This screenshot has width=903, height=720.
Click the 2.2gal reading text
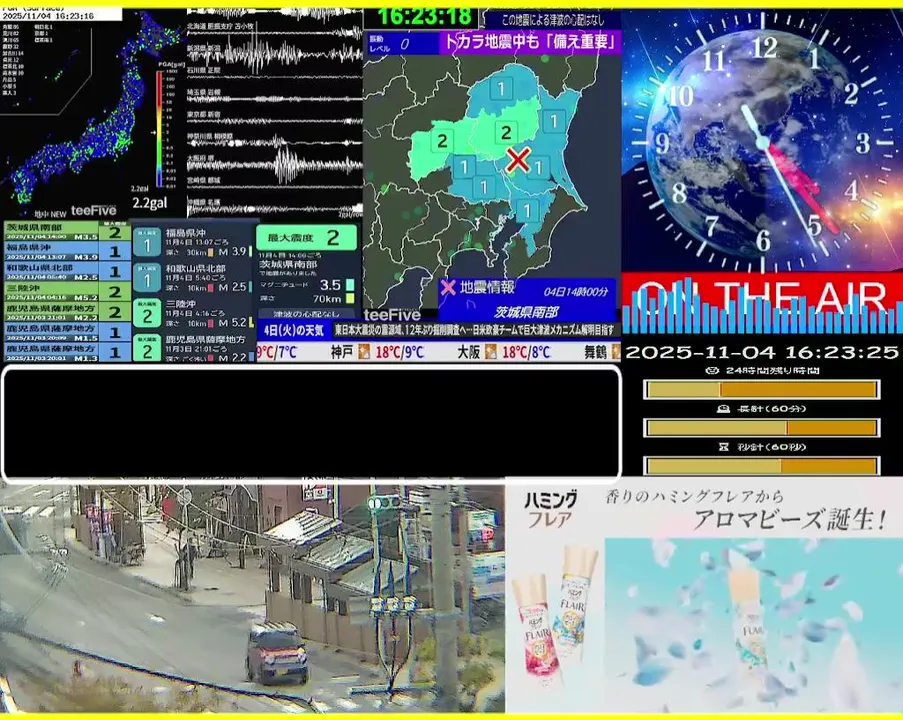point(150,203)
